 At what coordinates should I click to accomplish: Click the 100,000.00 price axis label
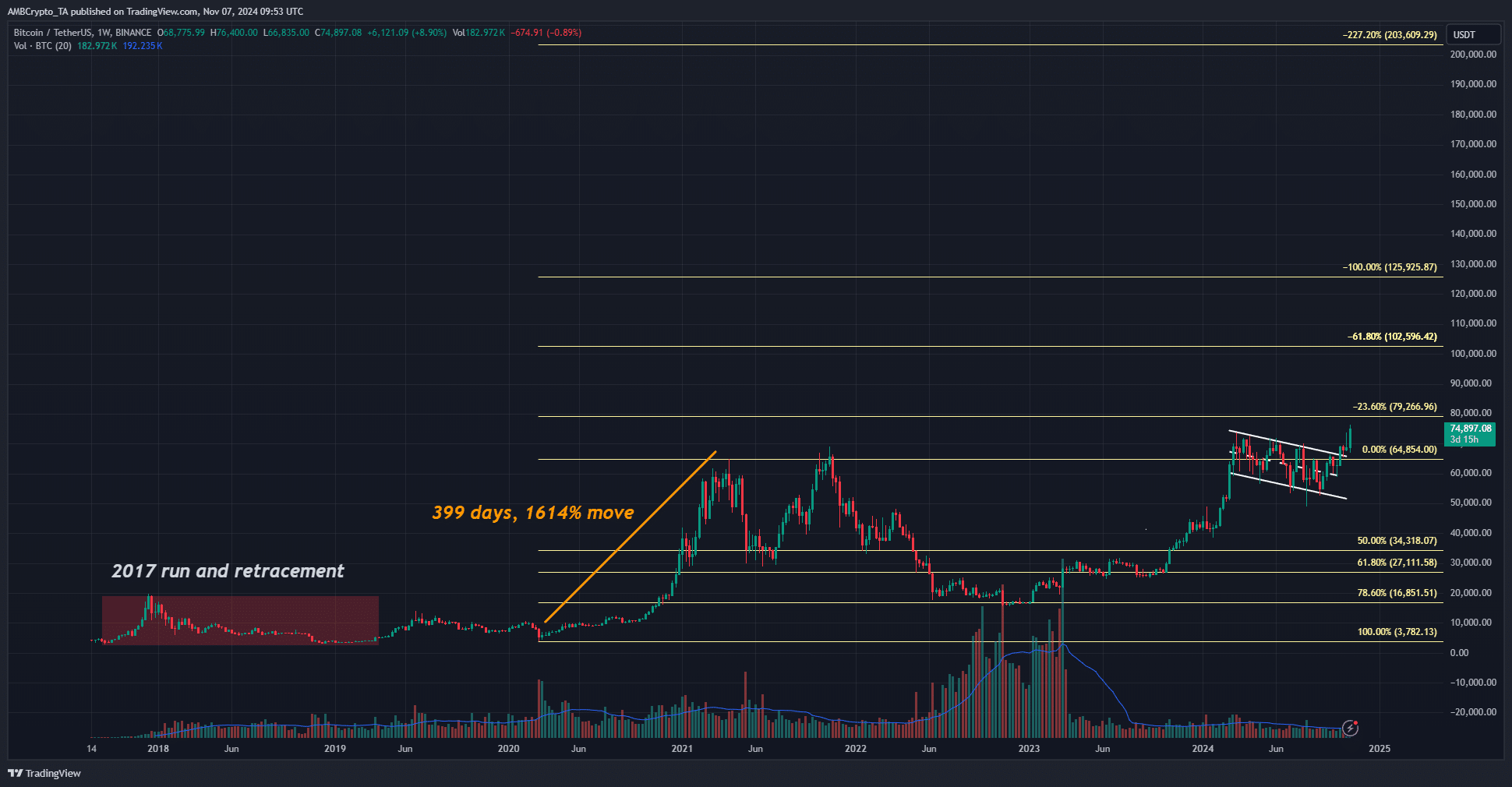(x=1473, y=354)
